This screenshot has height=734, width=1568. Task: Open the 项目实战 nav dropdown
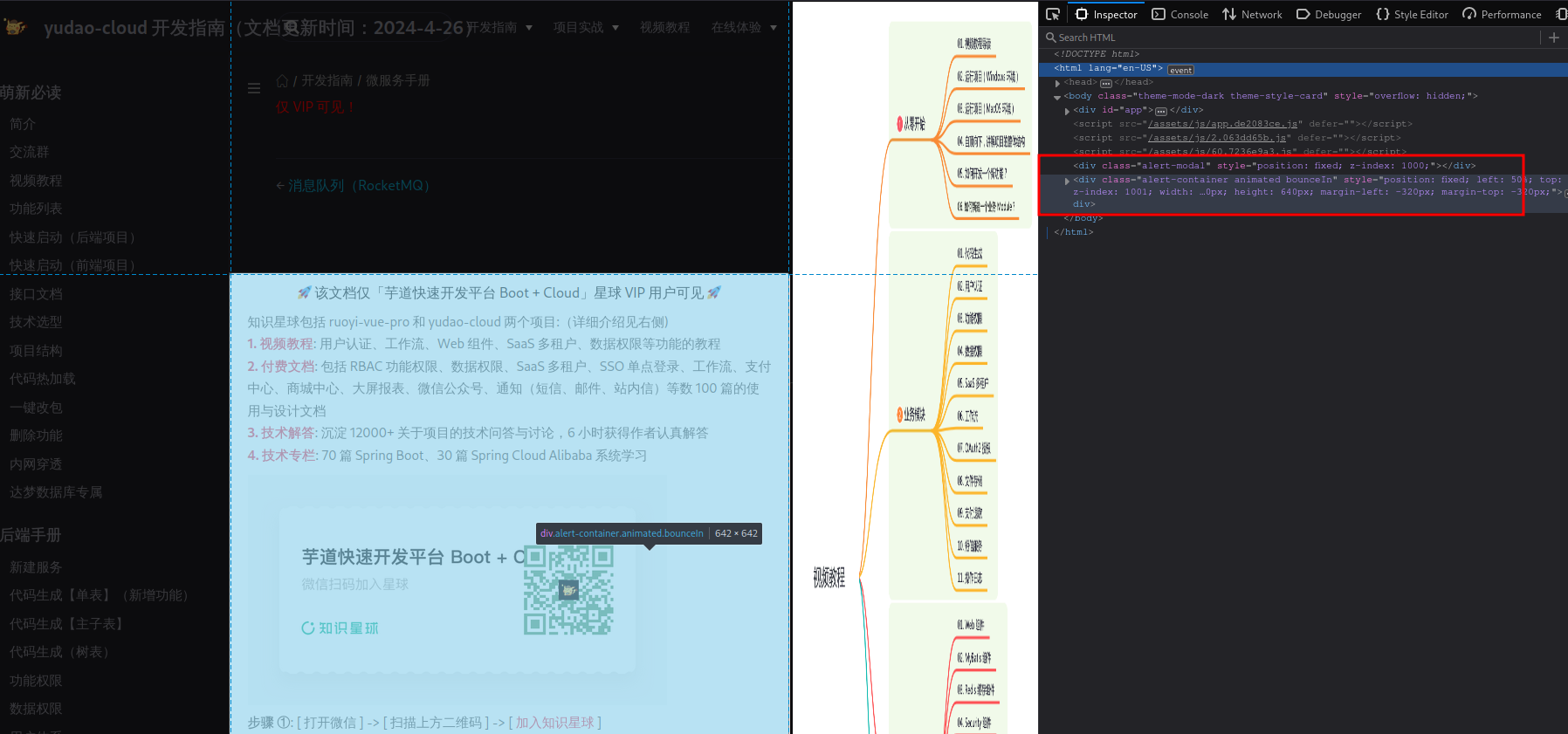point(586,27)
